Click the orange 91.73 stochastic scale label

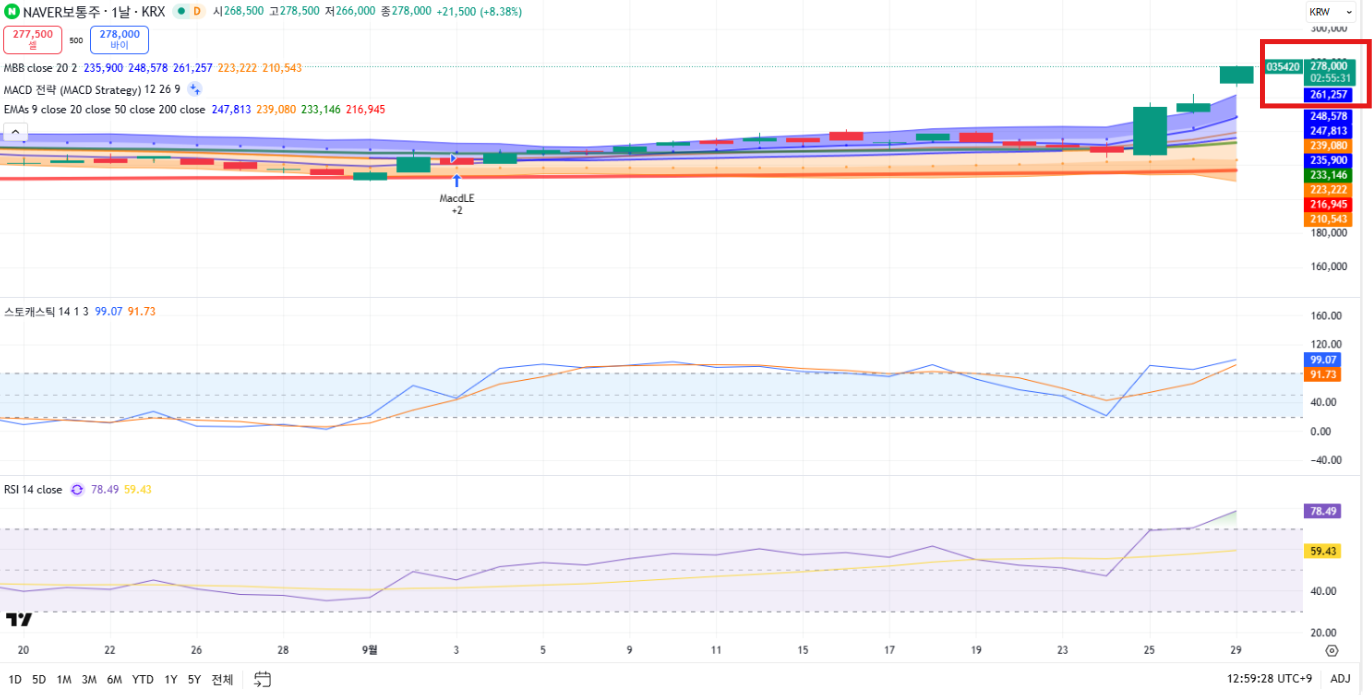1323,374
